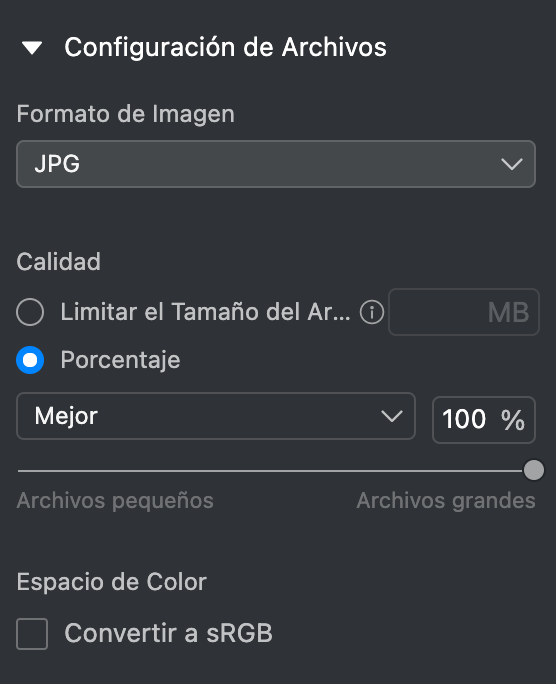Select the Porcentaje radio button
This screenshot has height=684, width=556.
[30, 360]
